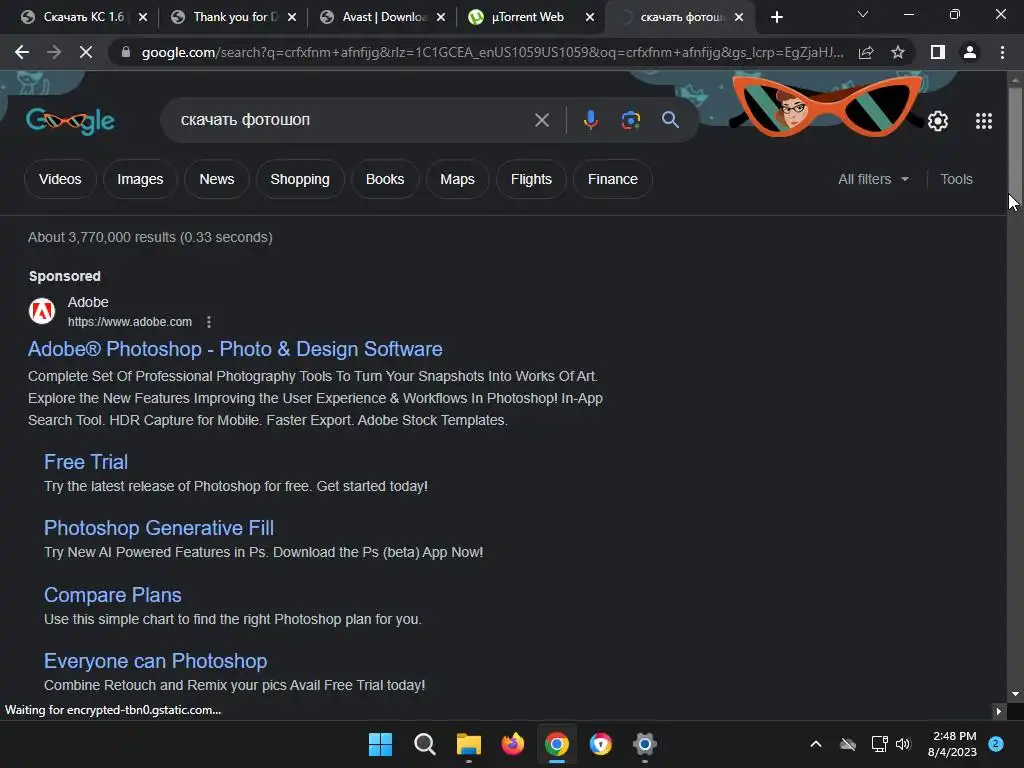This screenshot has height=768, width=1024.
Task: Click the scrollbar up arrow
Action: (1015, 80)
